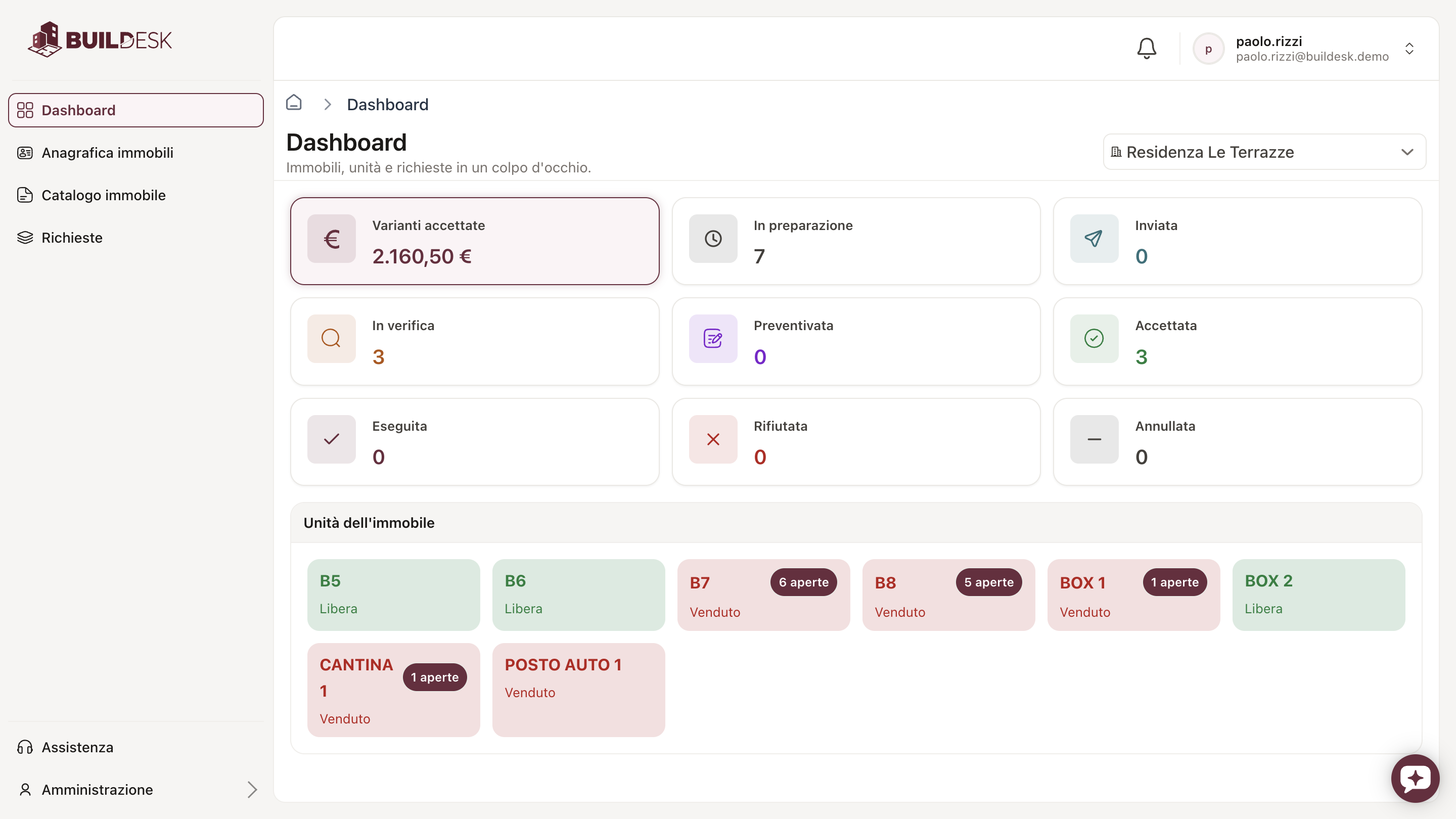Click the magnifier icon for In verifica
This screenshot has height=819, width=1456.
pos(331,339)
